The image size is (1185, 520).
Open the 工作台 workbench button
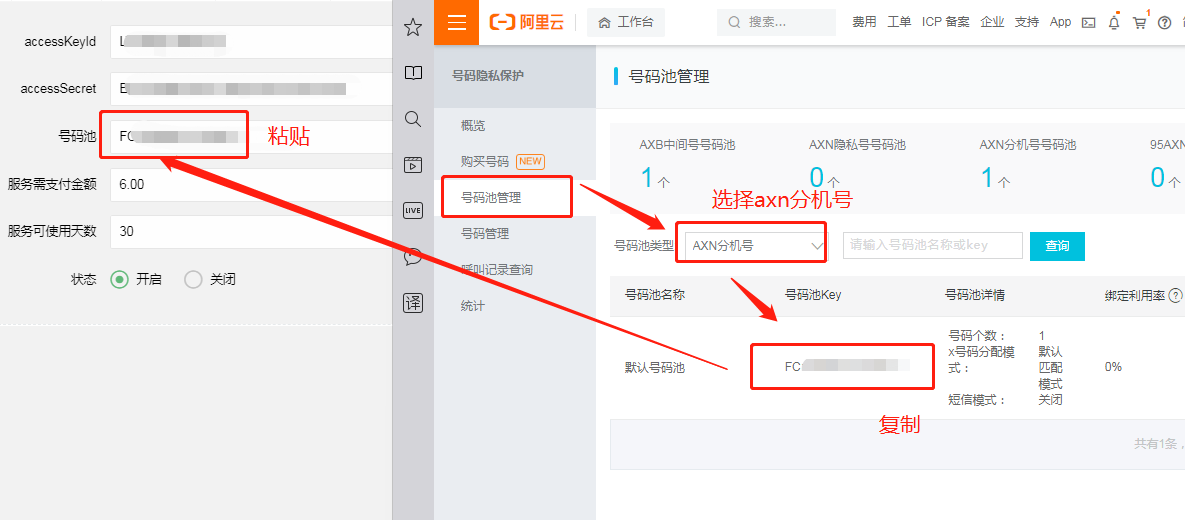pos(626,23)
